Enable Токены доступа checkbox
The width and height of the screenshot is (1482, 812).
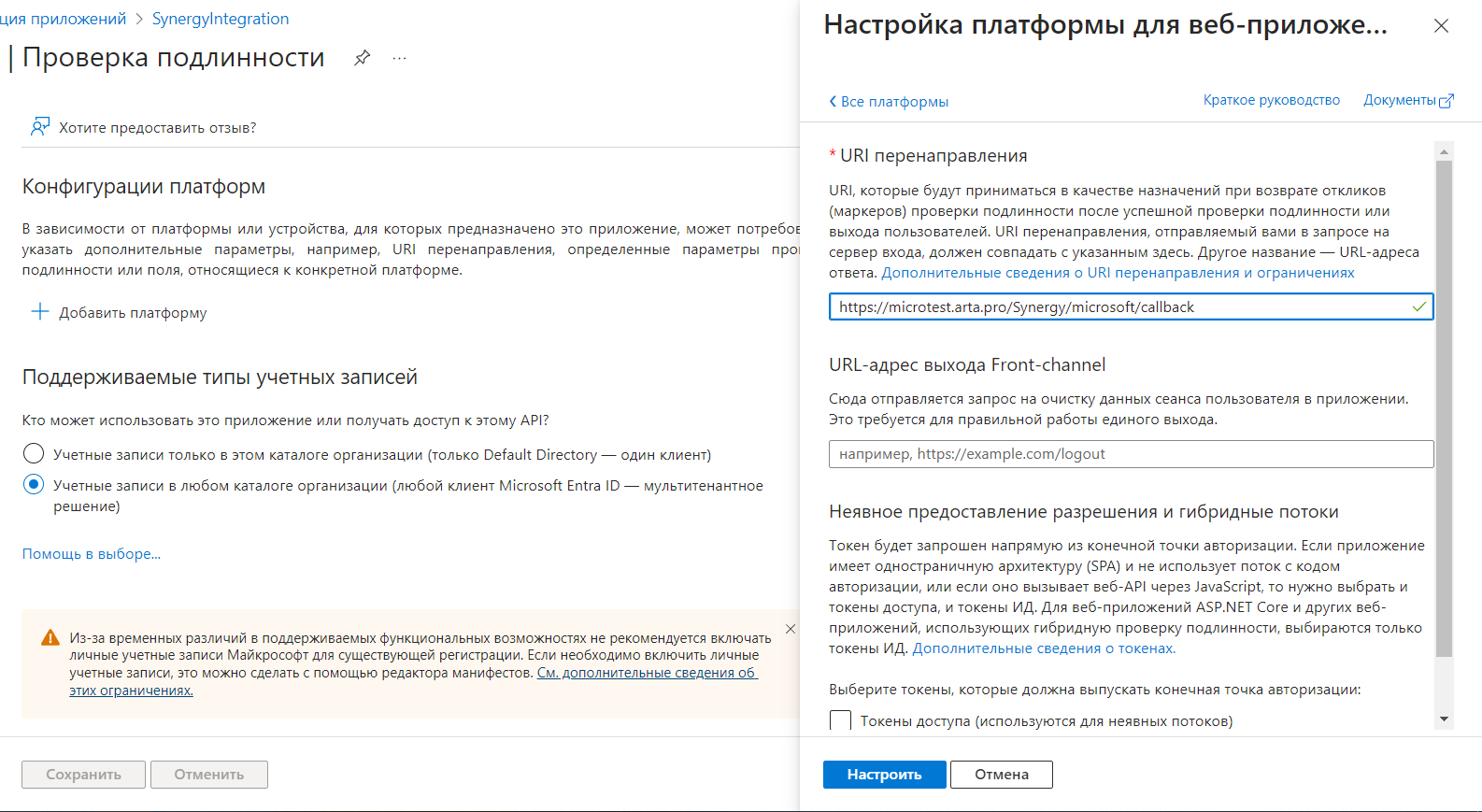point(840,720)
